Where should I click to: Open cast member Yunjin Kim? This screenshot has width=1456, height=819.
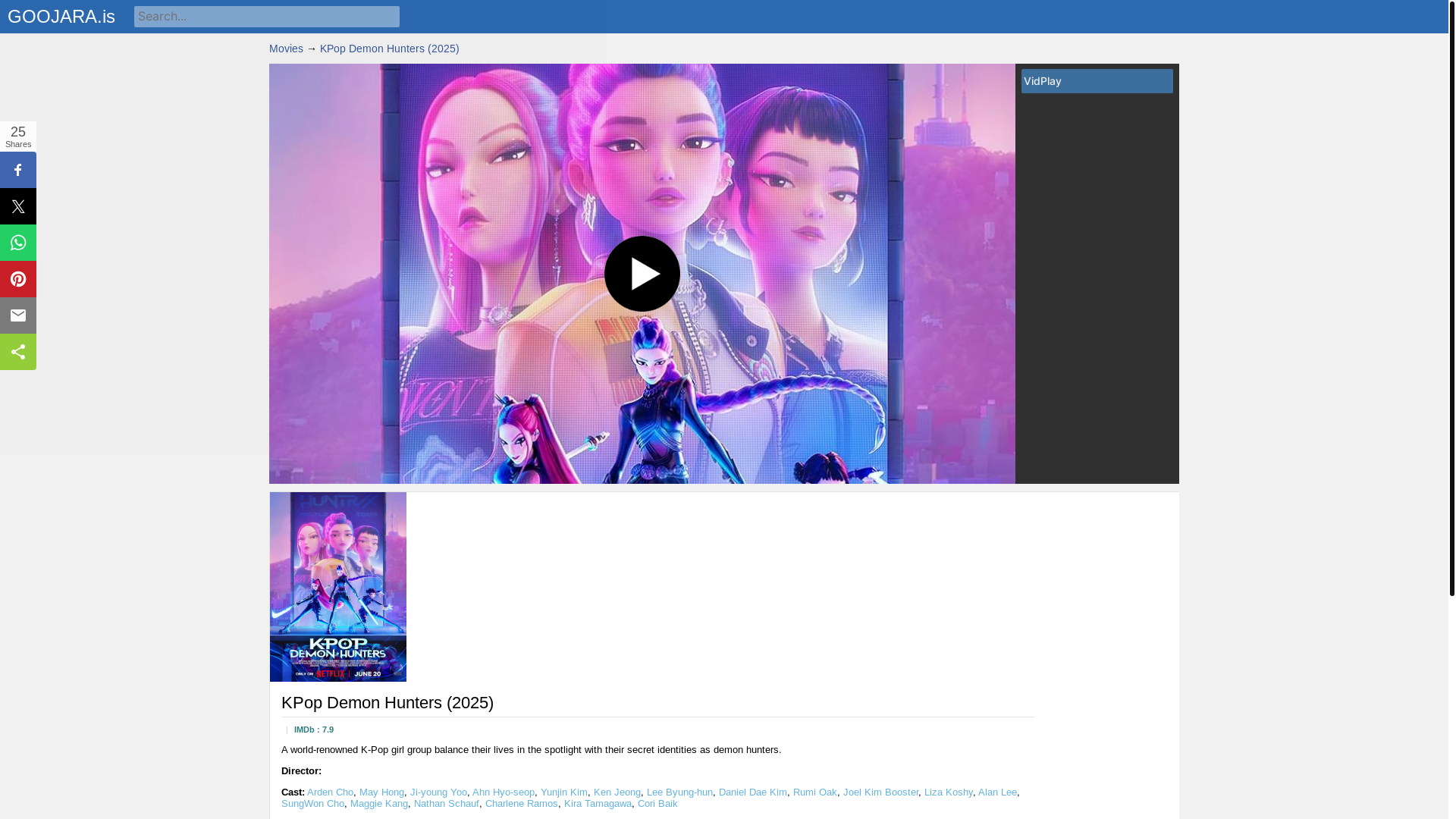564,792
